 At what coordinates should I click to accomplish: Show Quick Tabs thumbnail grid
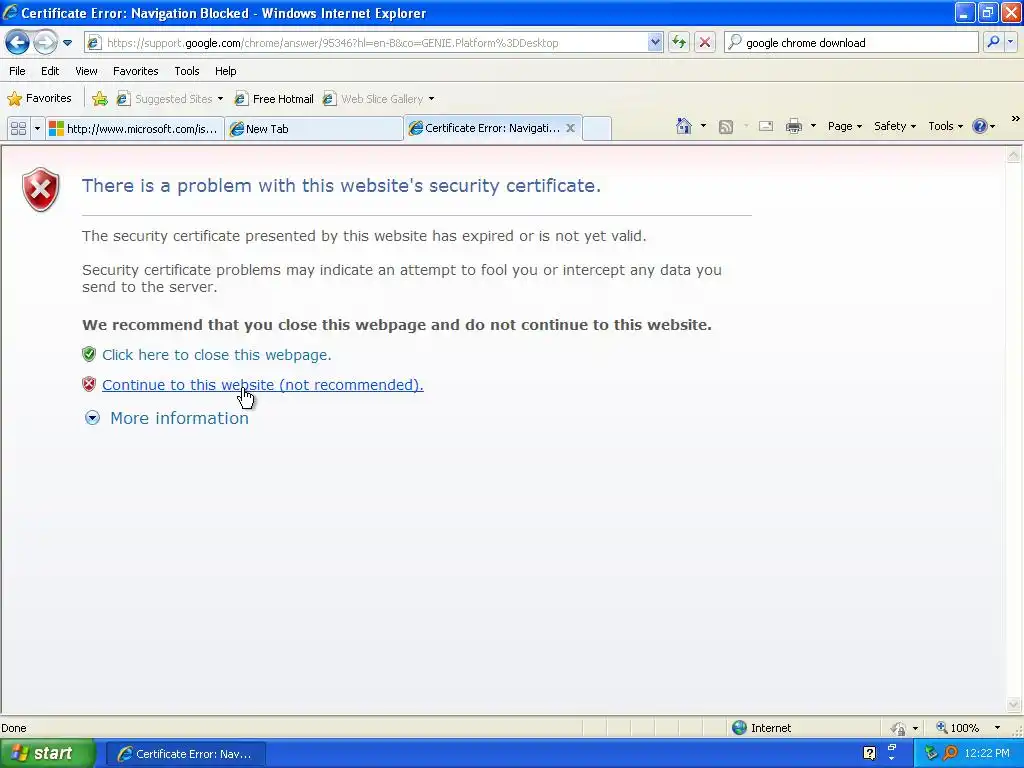click(x=18, y=129)
